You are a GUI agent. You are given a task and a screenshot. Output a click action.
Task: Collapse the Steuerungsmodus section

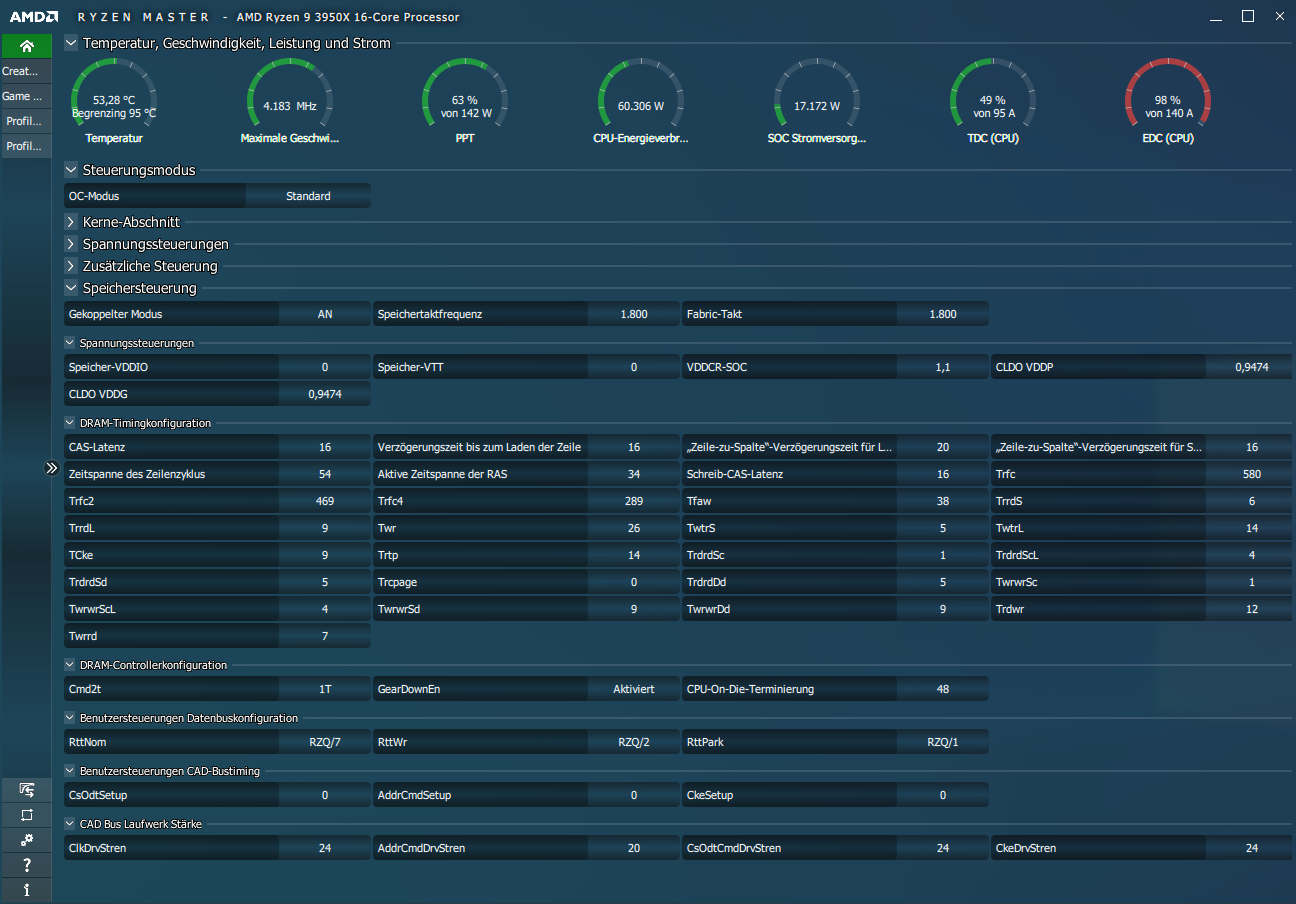click(71, 170)
